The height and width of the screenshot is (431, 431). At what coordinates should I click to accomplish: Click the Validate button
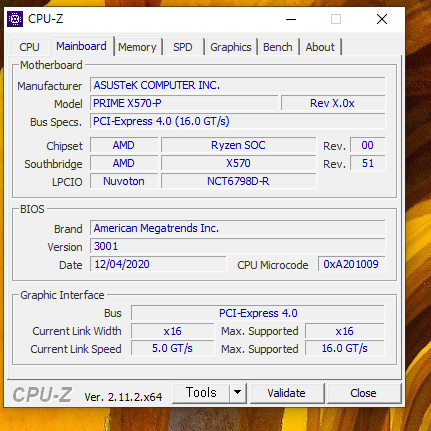tap(286, 393)
